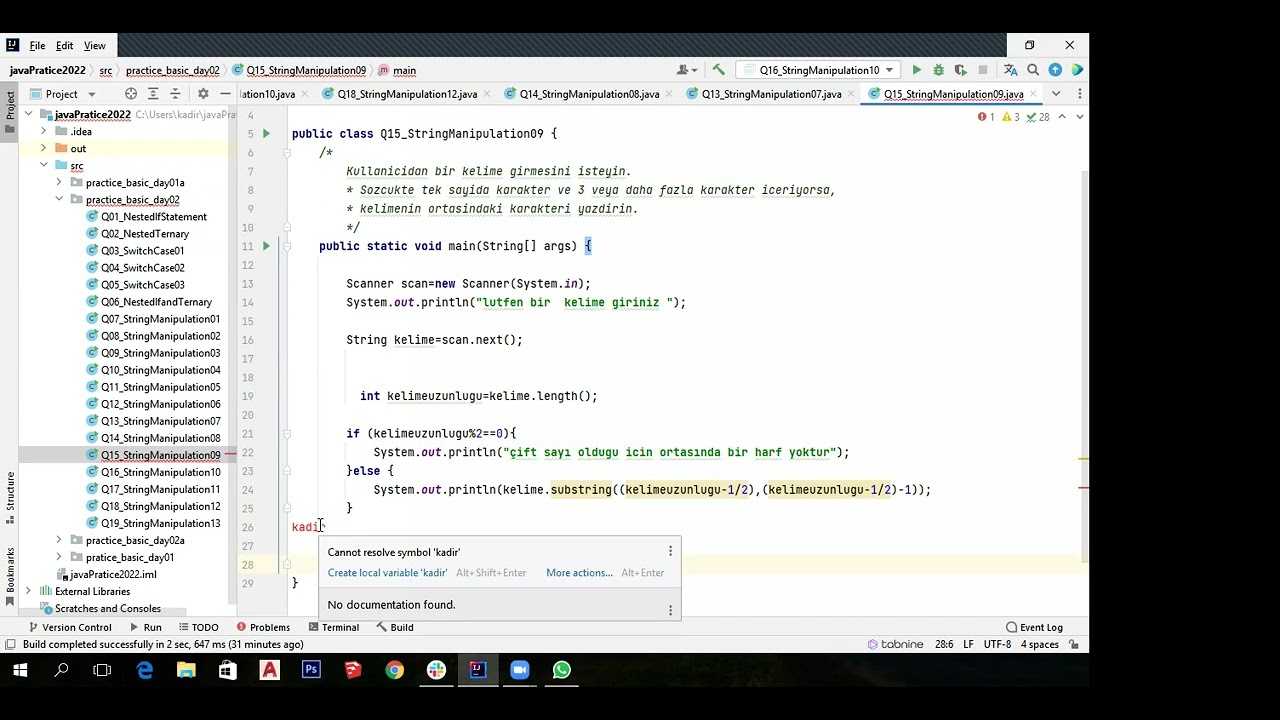Open the Translate toolbar icon

click(x=1010, y=70)
